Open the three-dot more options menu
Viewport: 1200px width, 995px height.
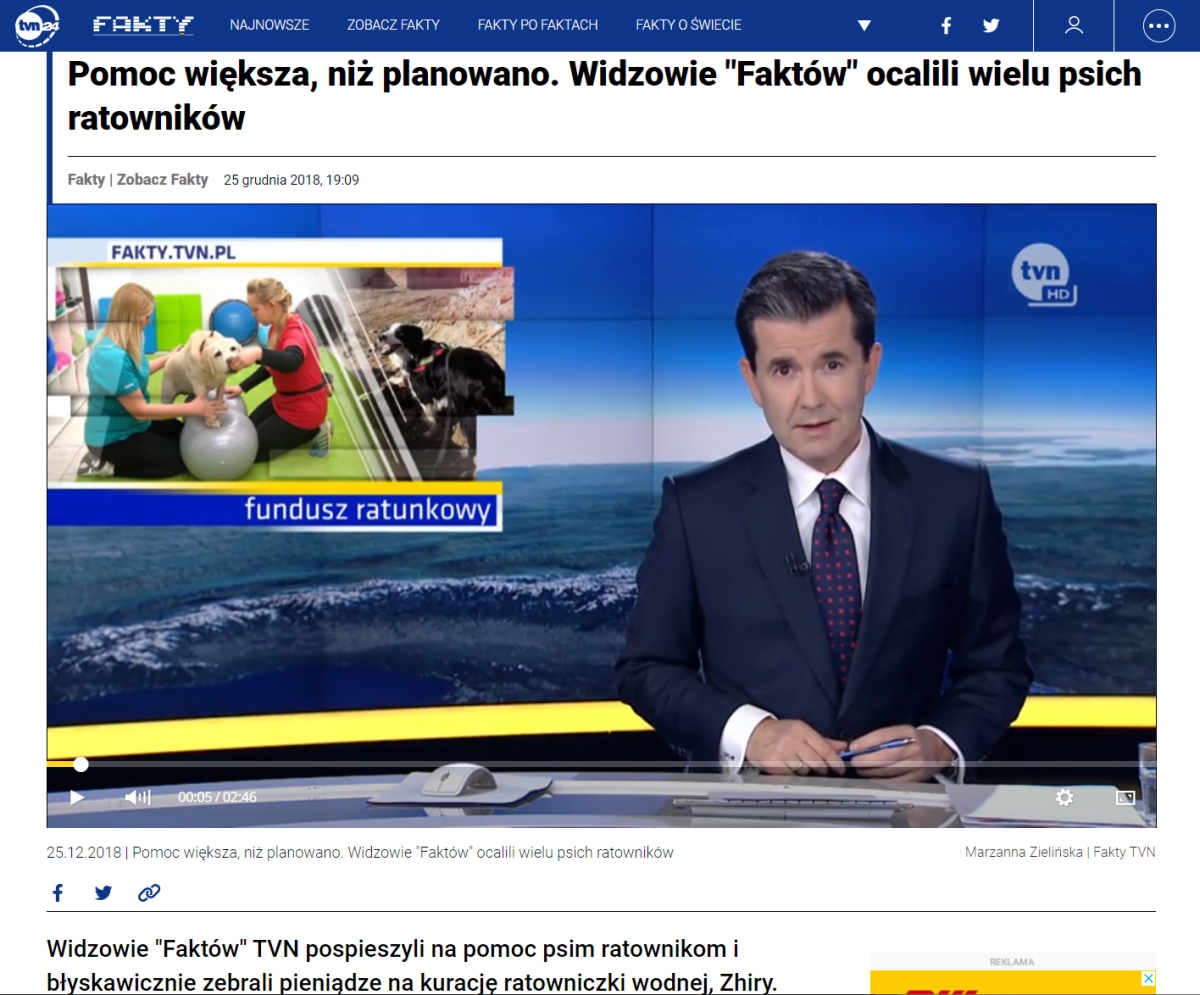[x=1158, y=26]
